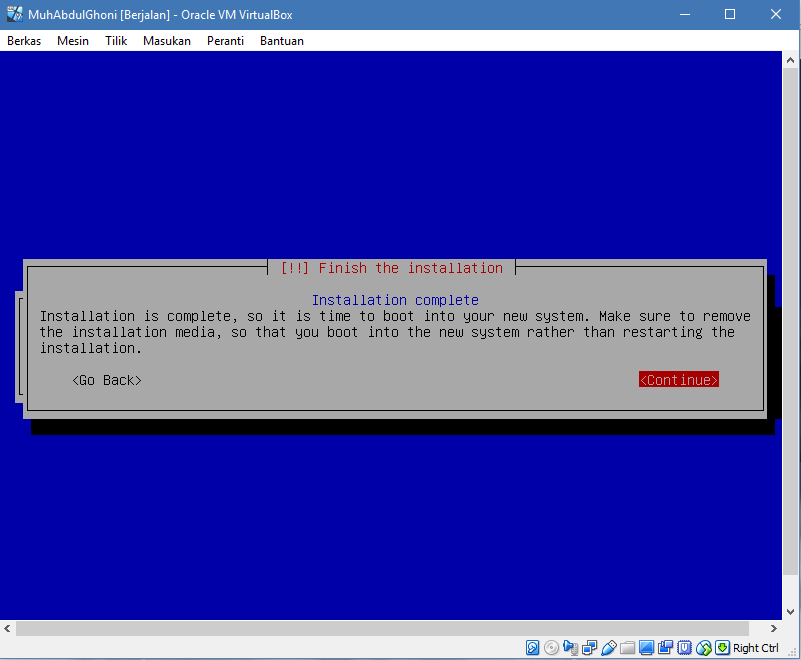This screenshot has height=660, width=801.
Task: Click the vertical scrollbar down arrow
Action: click(x=790, y=611)
